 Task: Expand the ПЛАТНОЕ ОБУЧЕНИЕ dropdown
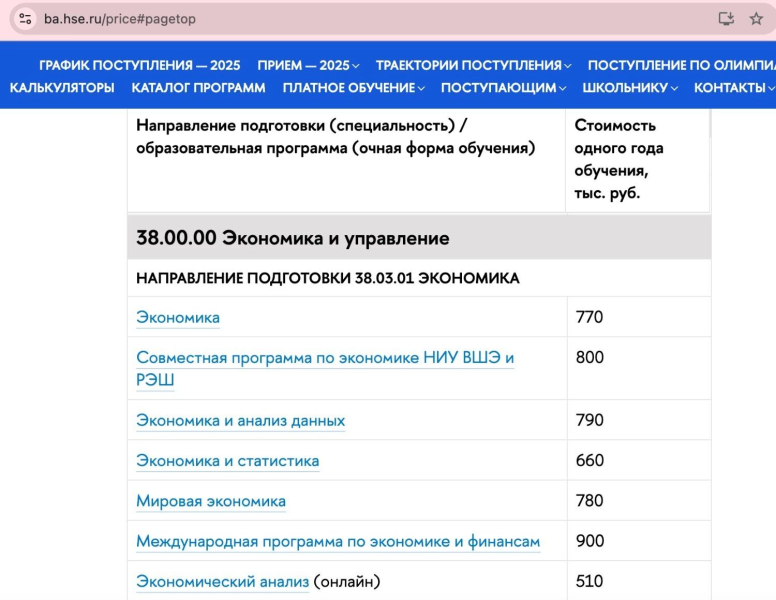coord(353,87)
